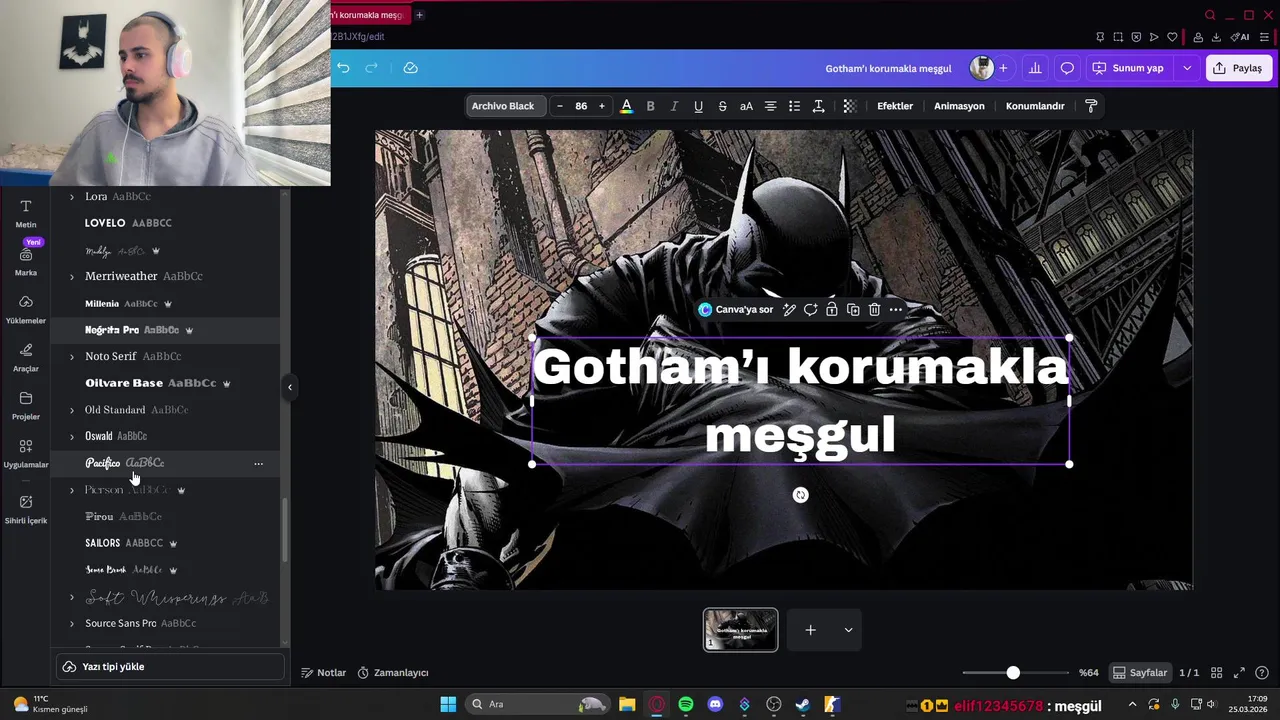Increase font size with plus button
The image size is (1280, 720).
[601, 106]
